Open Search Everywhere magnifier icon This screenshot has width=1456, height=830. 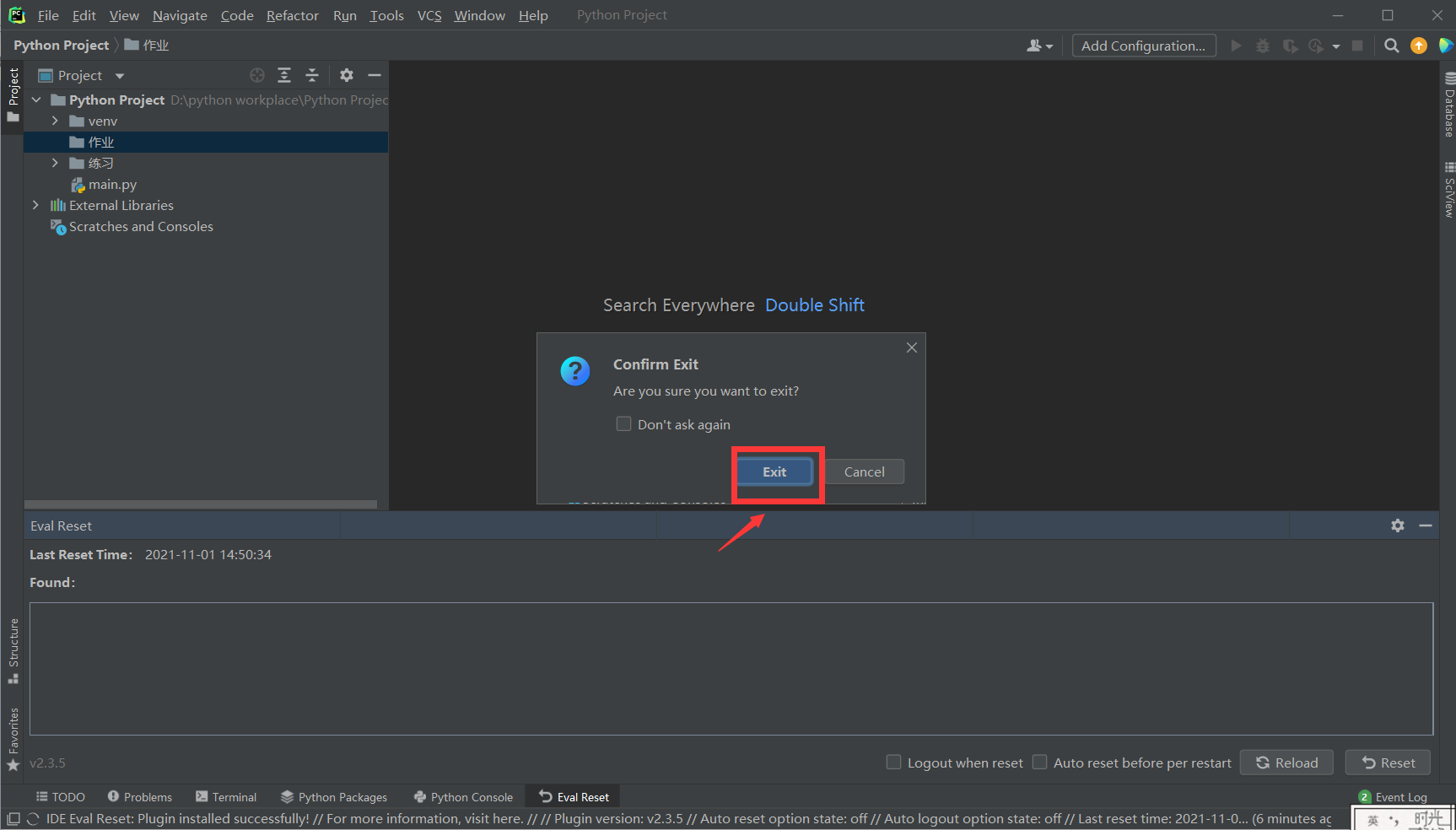[x=1392, y=46]
